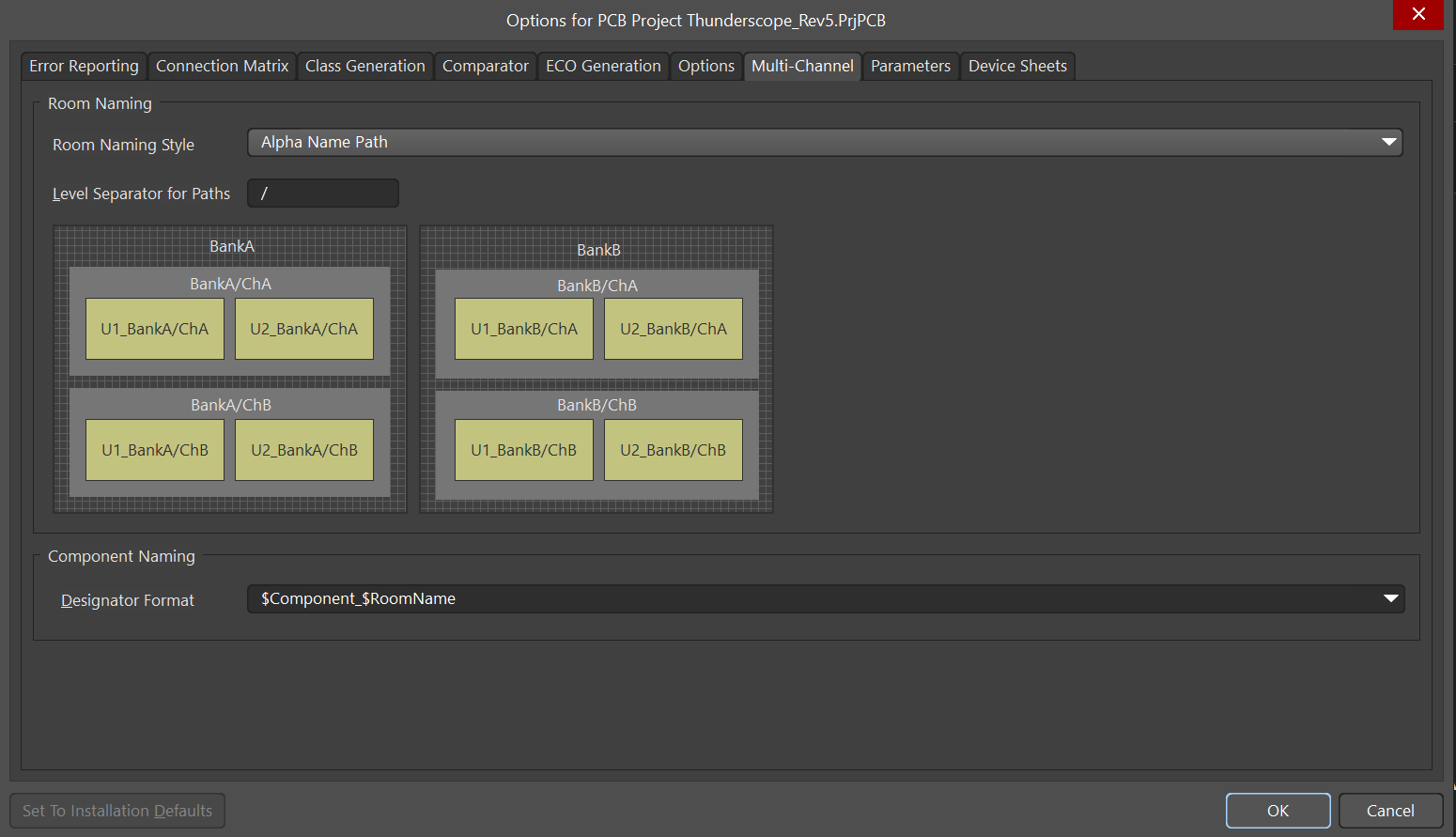Go to the Comparator tab
1456x837 pixels.
pos(485,66)
